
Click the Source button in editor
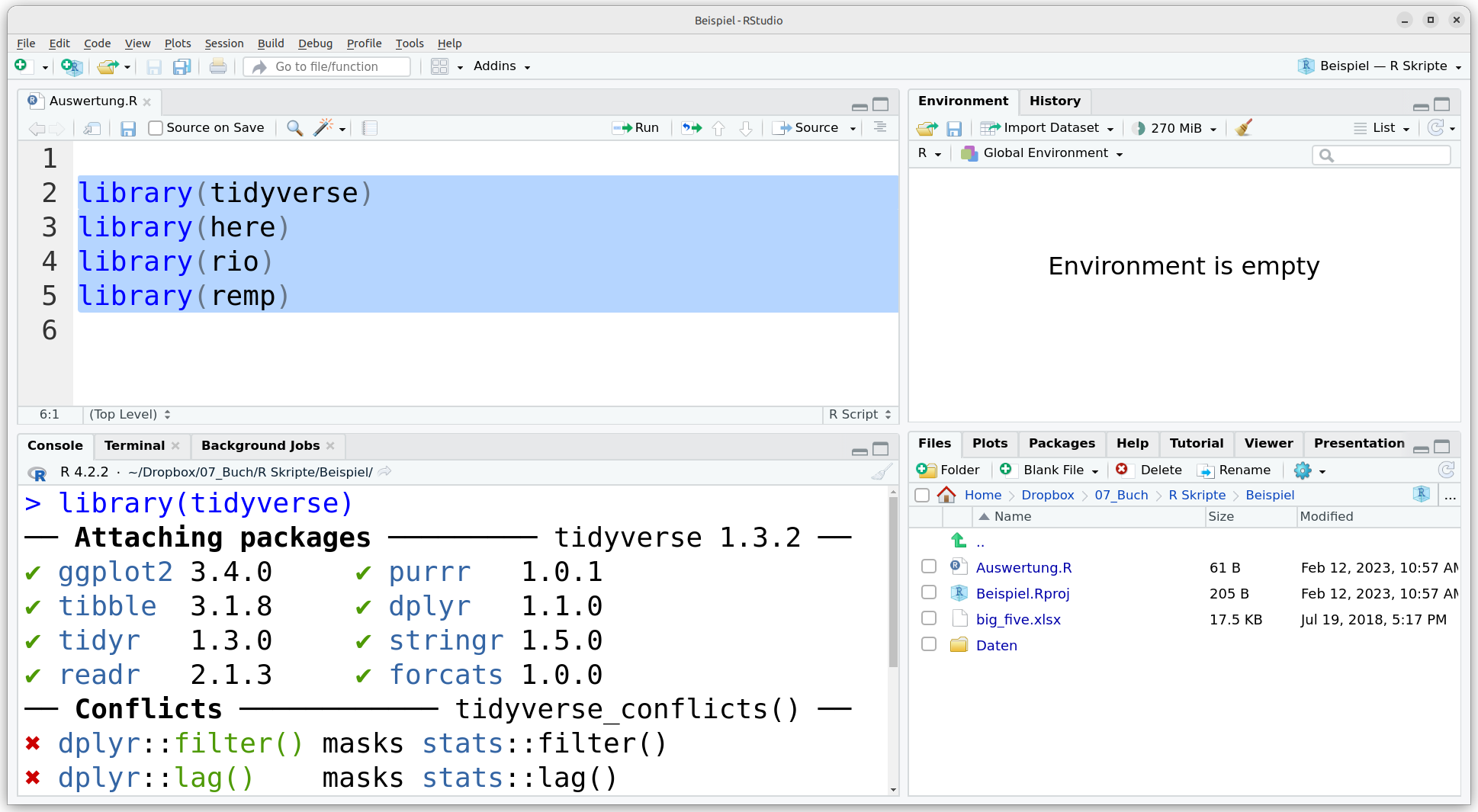[x=805, y=128]
